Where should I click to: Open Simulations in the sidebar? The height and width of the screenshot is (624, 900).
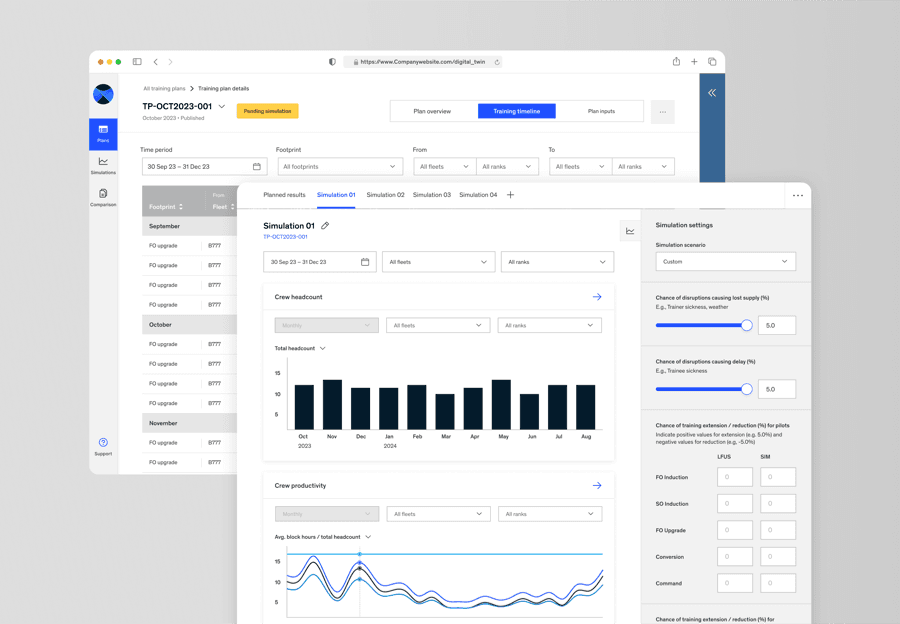[x=103, y=165]
